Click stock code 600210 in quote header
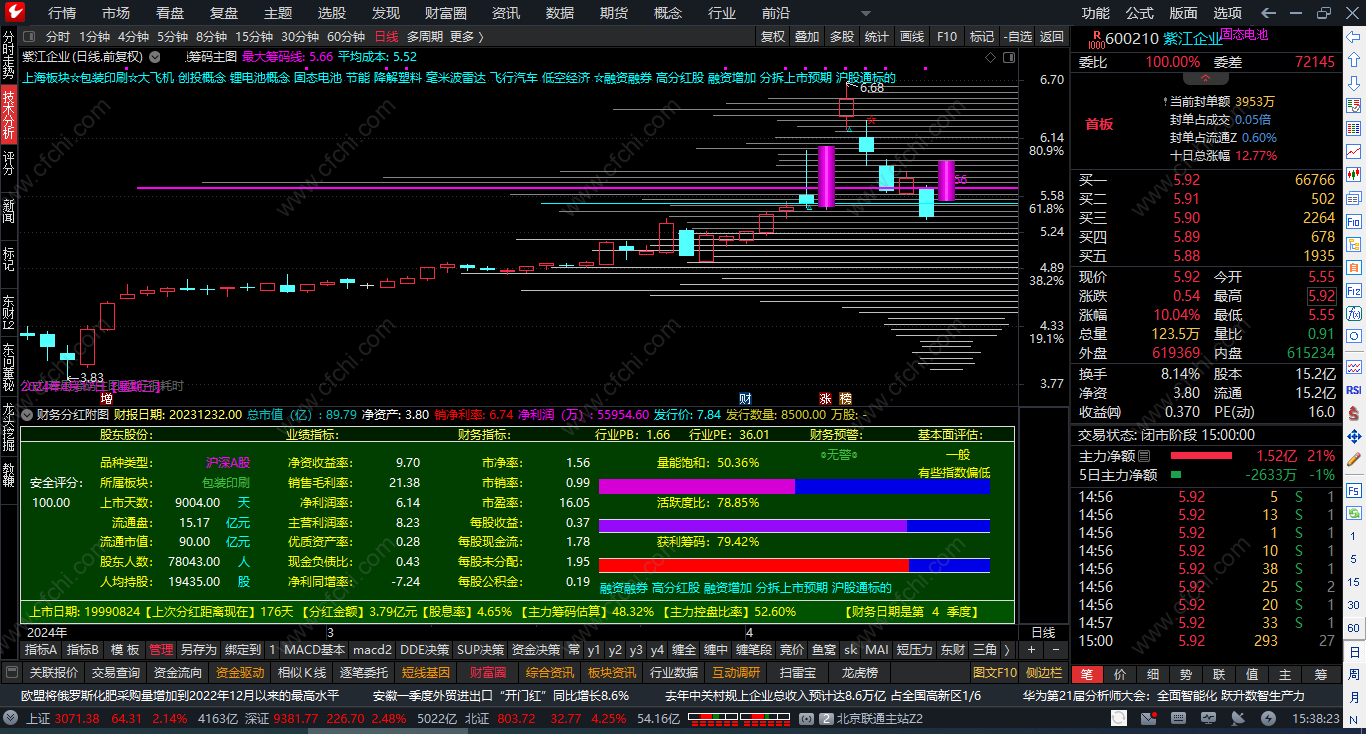Image resolution: width=1366 pixels, height=734 pixels. (1132, 39)
